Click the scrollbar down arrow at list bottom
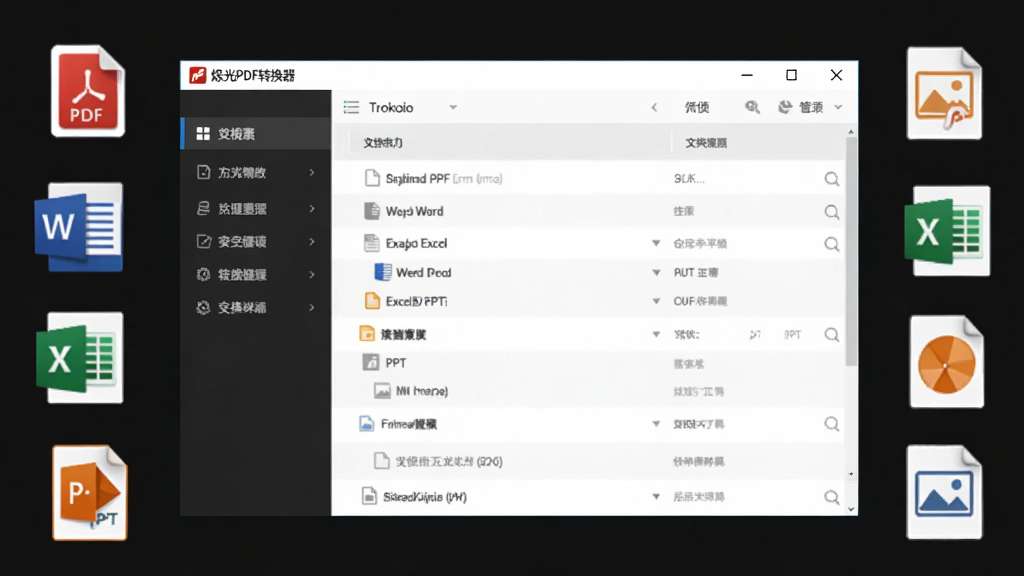1024x576 pixels. click(851, 509)
